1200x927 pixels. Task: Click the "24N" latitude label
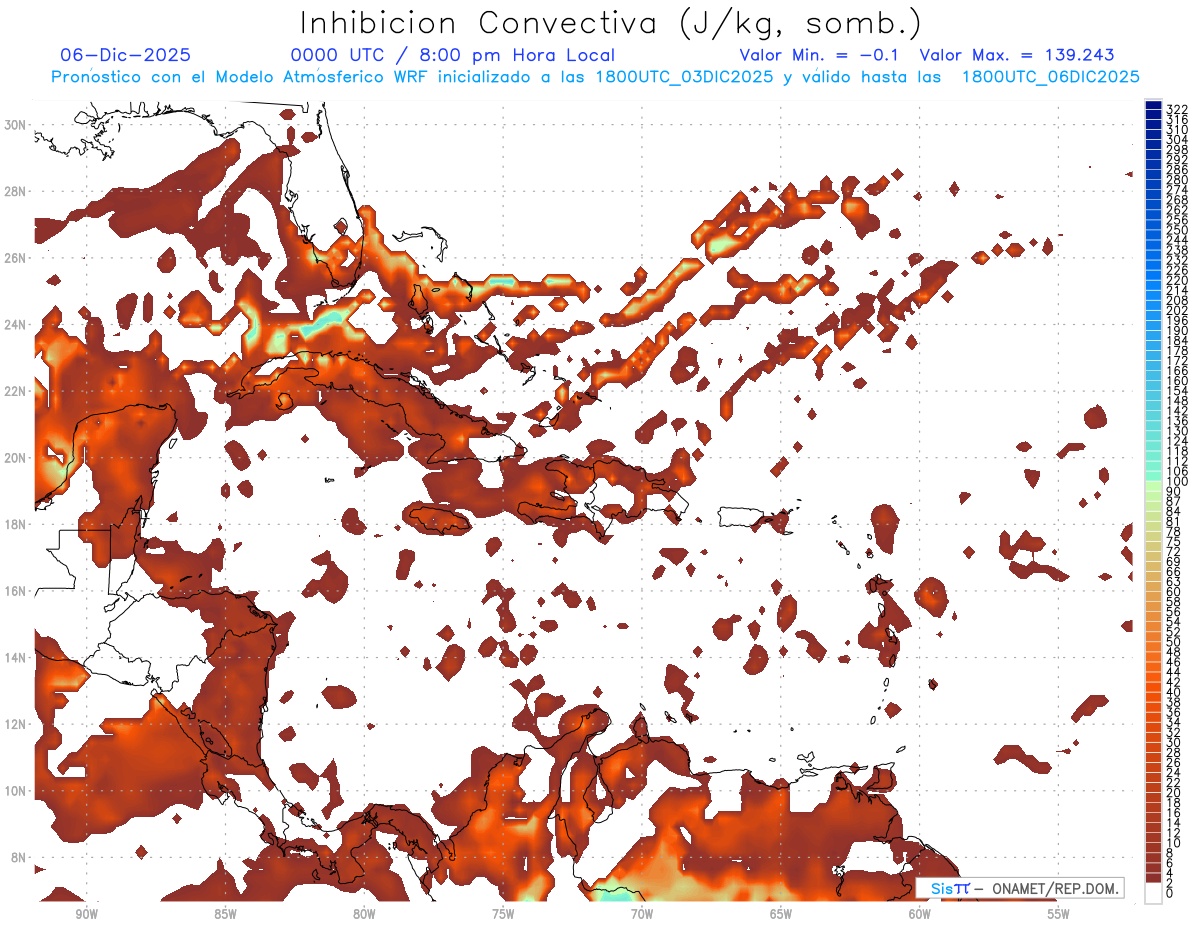click(17, 325)
